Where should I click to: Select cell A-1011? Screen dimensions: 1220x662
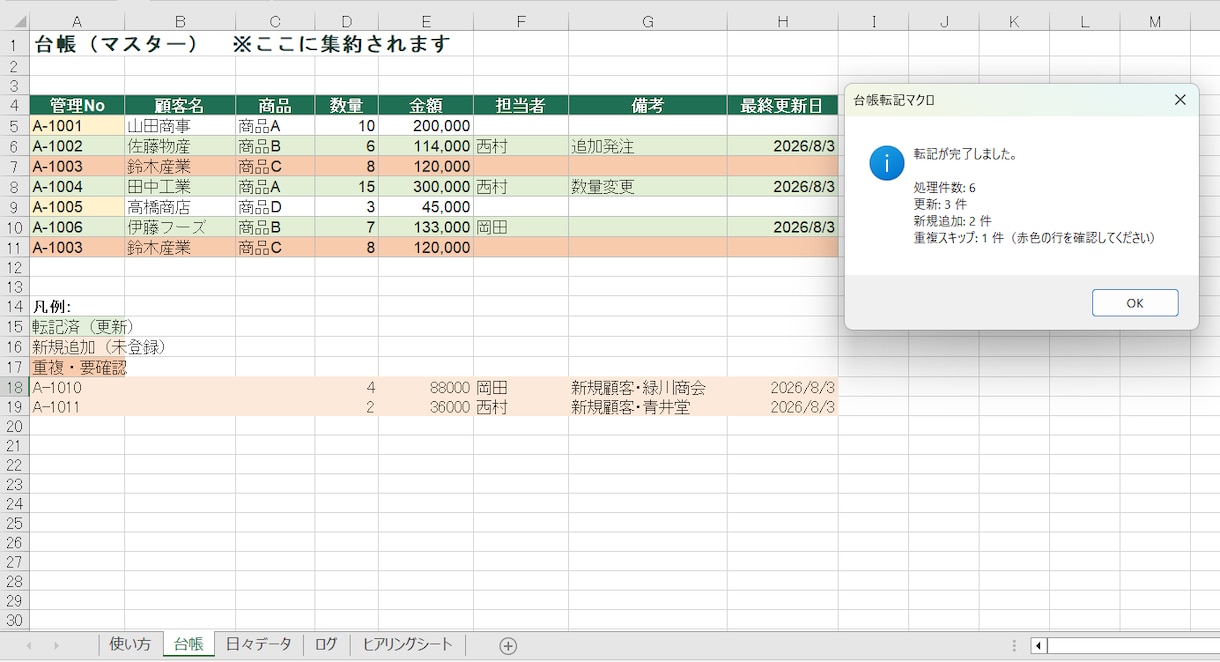(77, 407)
